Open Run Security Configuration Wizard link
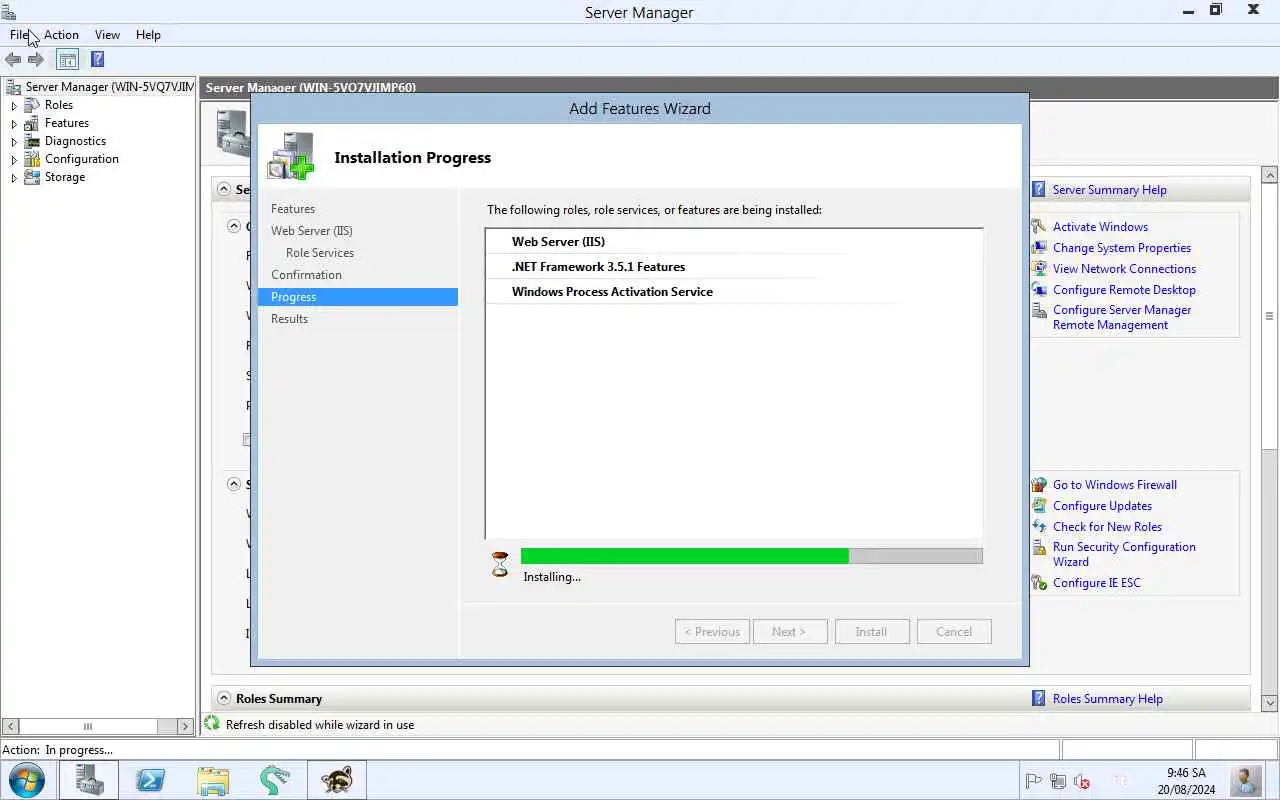The height and width of the screenshot is (800, 1280). pyautogui.click(x=1124, y=554)
